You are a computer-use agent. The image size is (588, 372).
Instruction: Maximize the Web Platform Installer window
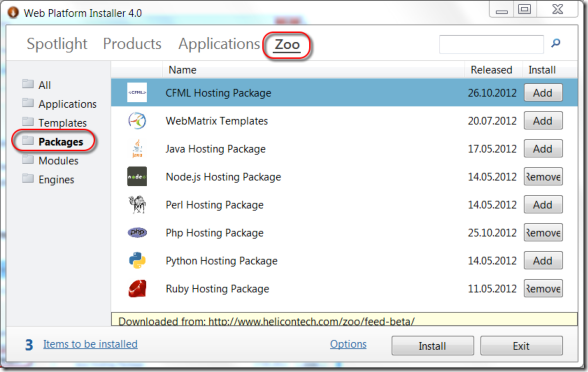tap(524, 9)
